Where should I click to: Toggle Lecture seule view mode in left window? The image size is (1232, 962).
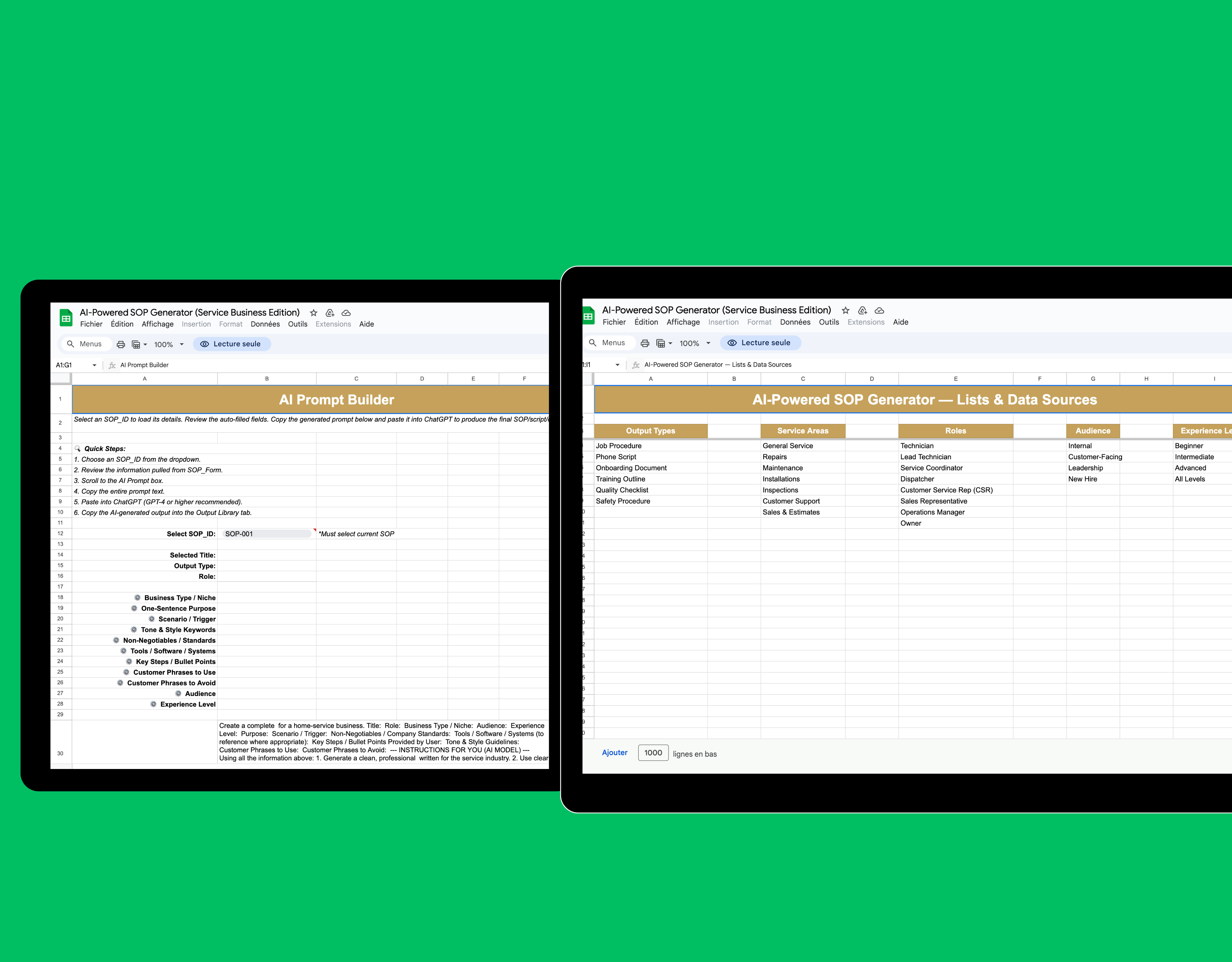[231, 344]
